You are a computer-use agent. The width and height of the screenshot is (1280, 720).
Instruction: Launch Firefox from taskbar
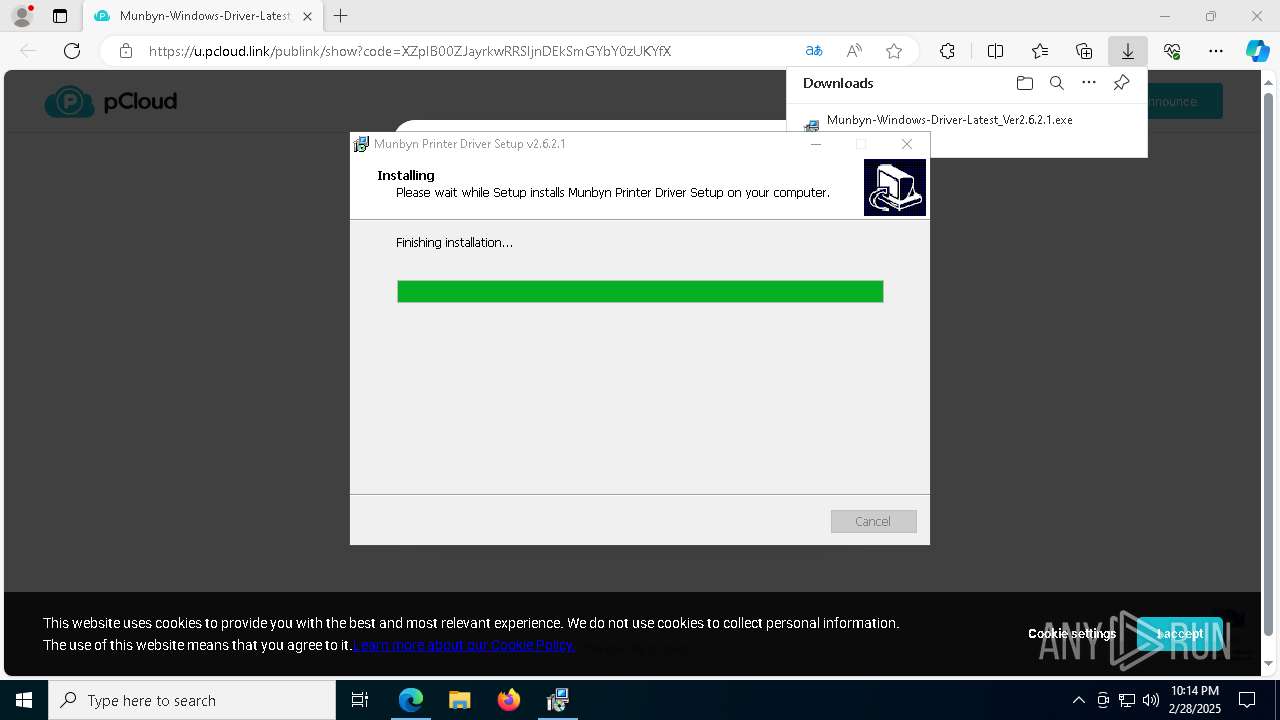pyautogui.click(x=509, y=700)
